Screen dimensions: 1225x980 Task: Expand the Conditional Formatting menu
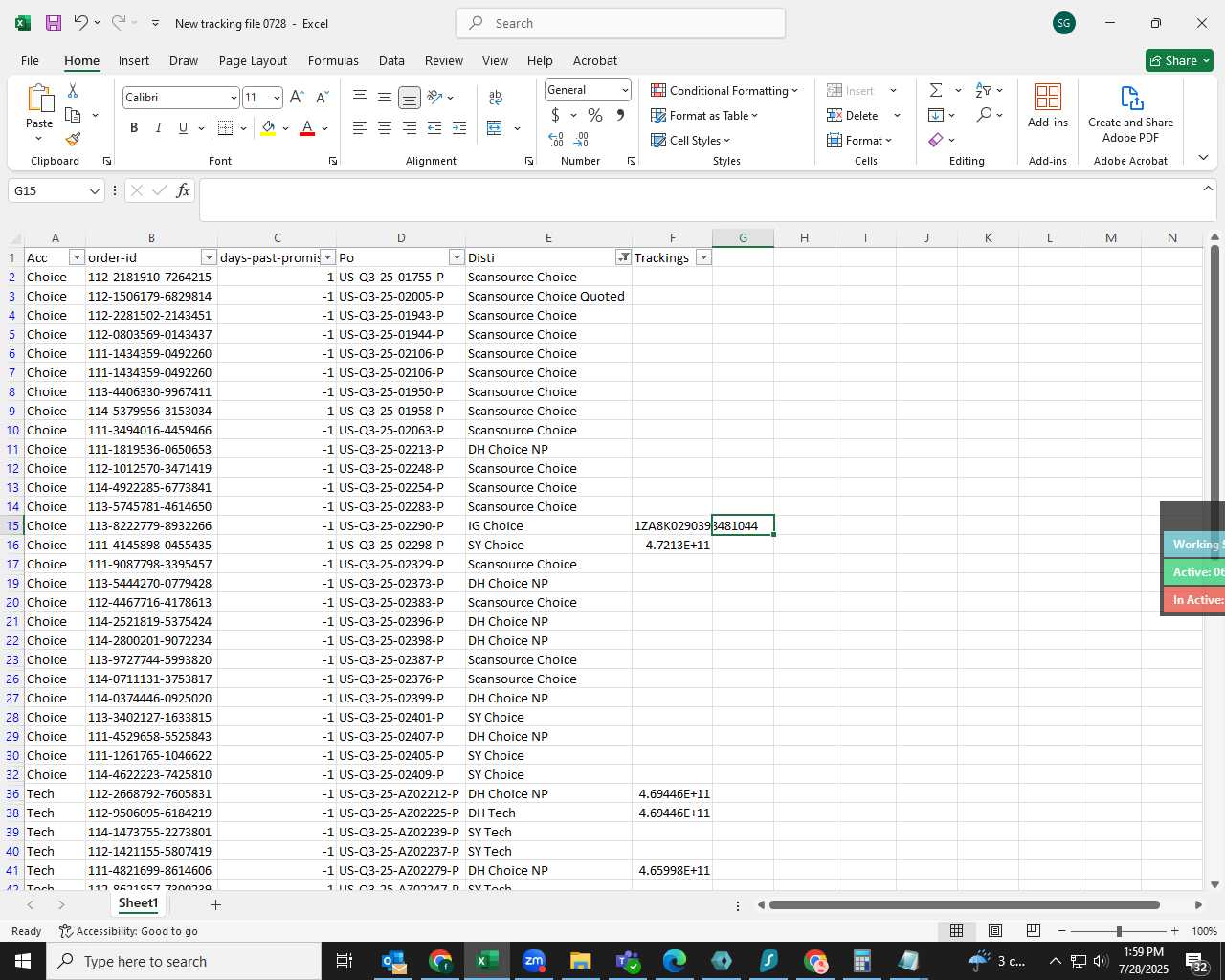pyautogui.click(x=724, y=90)
